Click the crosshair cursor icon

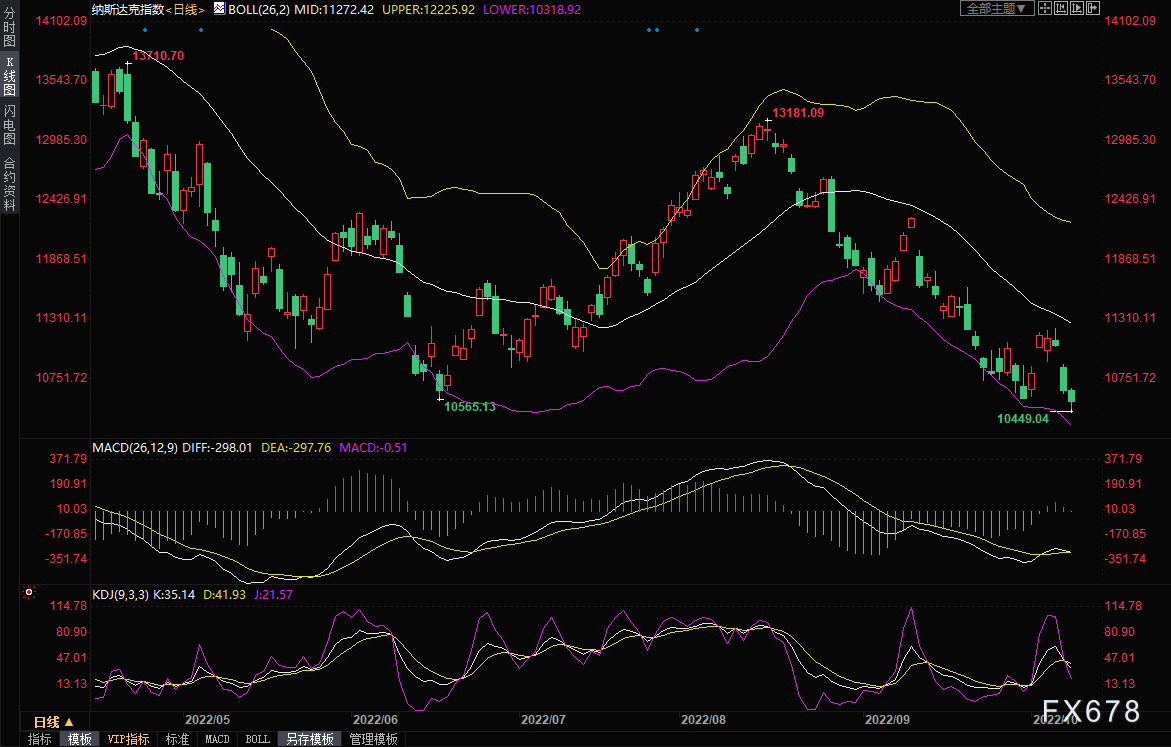(x=1045, y=8)
